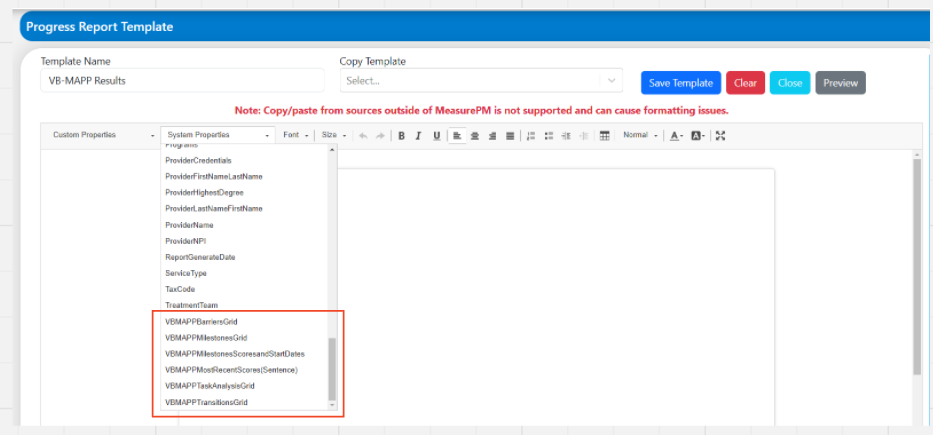This screenshot has height=435, width=933.
Task: Insert a numbered list
Action: pos(531,136)
